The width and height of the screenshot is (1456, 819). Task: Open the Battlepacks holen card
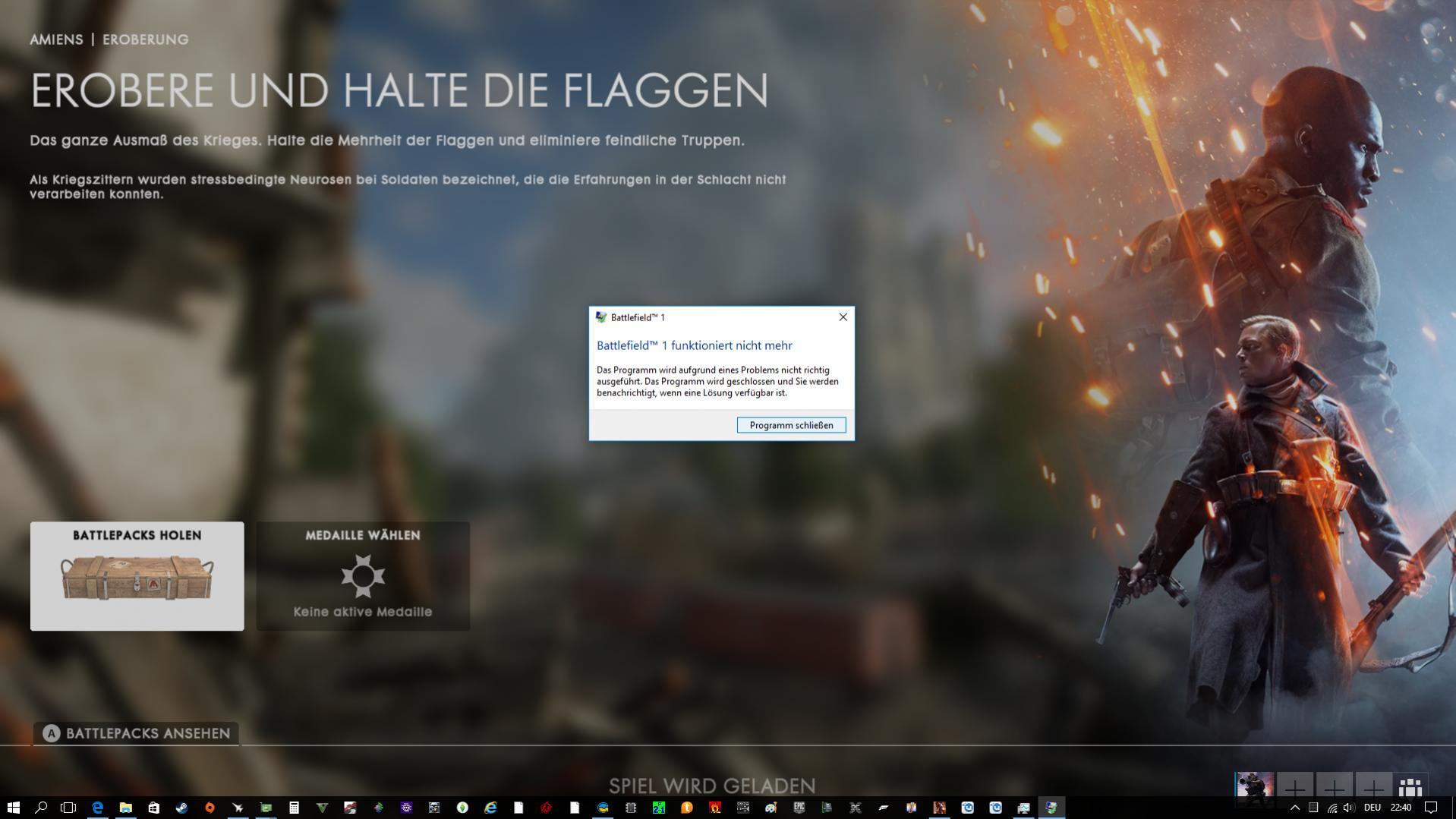coord(137,575)
